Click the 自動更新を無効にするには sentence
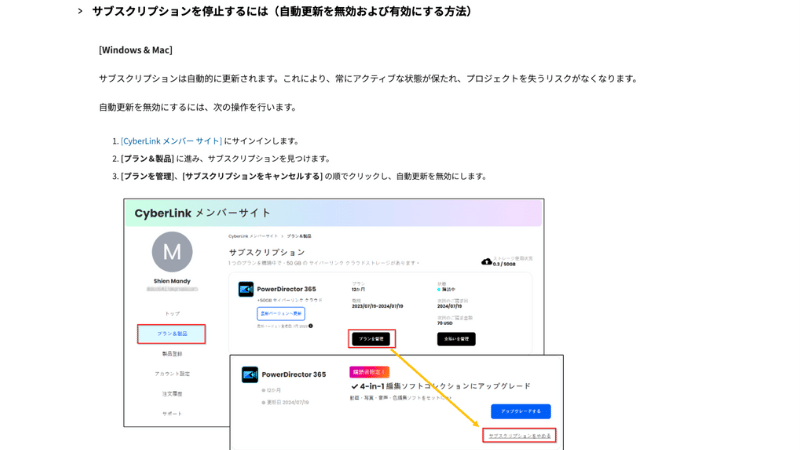800x450 pixels. tap(198, 107)
